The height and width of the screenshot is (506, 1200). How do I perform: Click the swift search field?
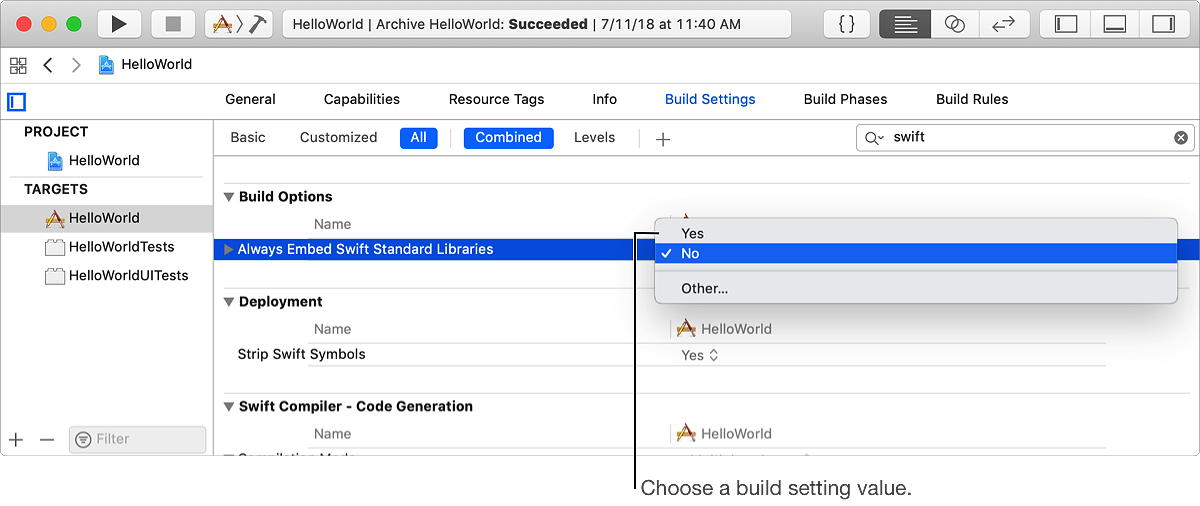tap(1025, 138)
